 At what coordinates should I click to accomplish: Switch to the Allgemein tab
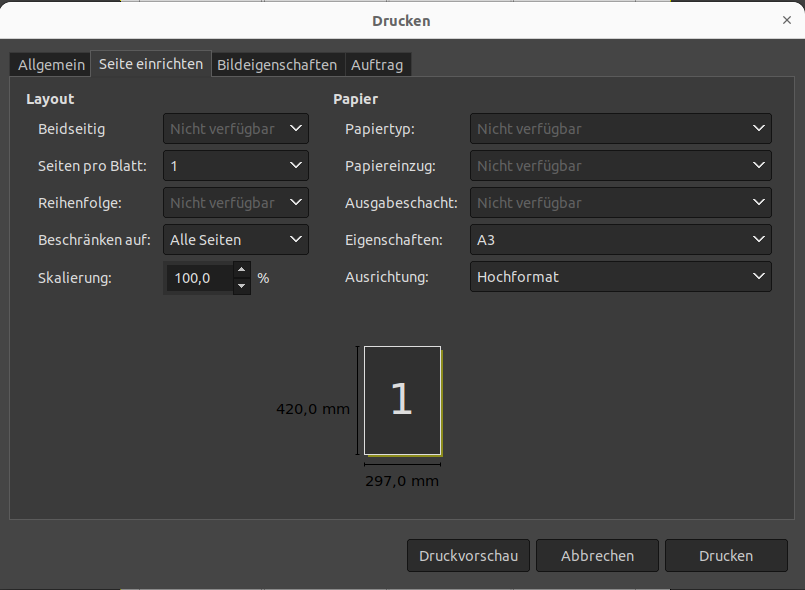coord(49,64)
